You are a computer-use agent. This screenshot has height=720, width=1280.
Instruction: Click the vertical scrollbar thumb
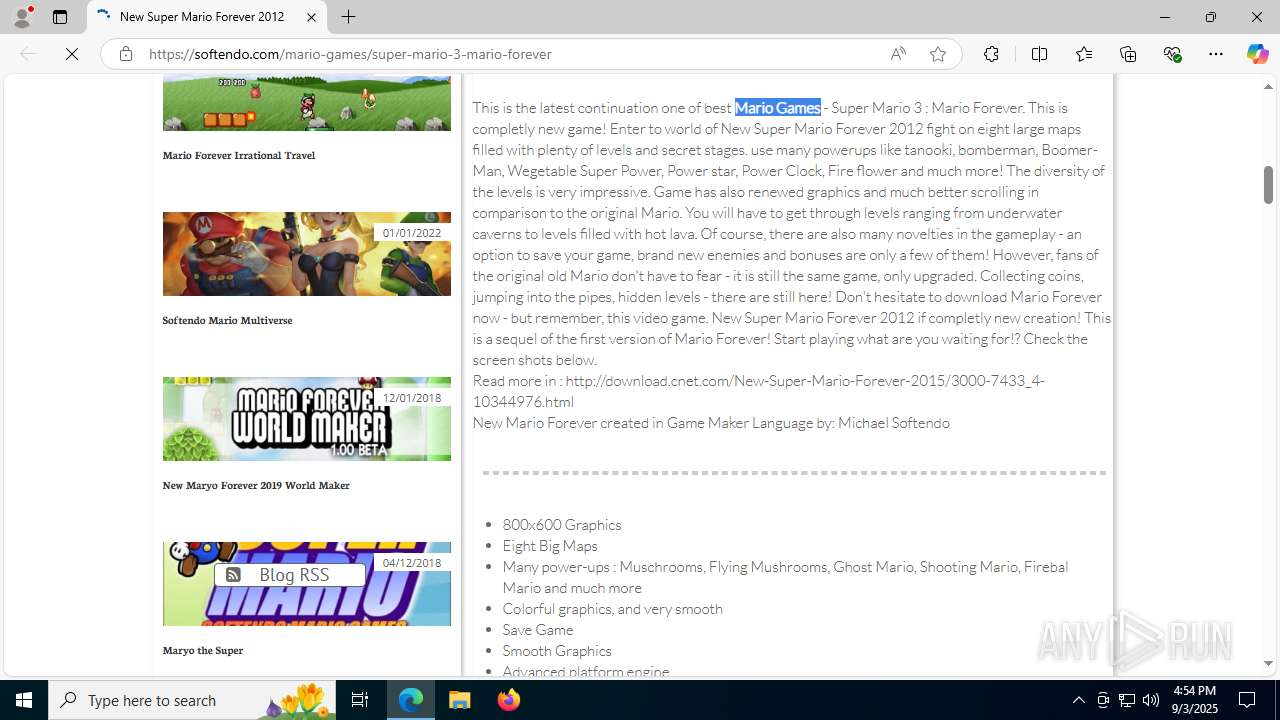coord(1269,184)
